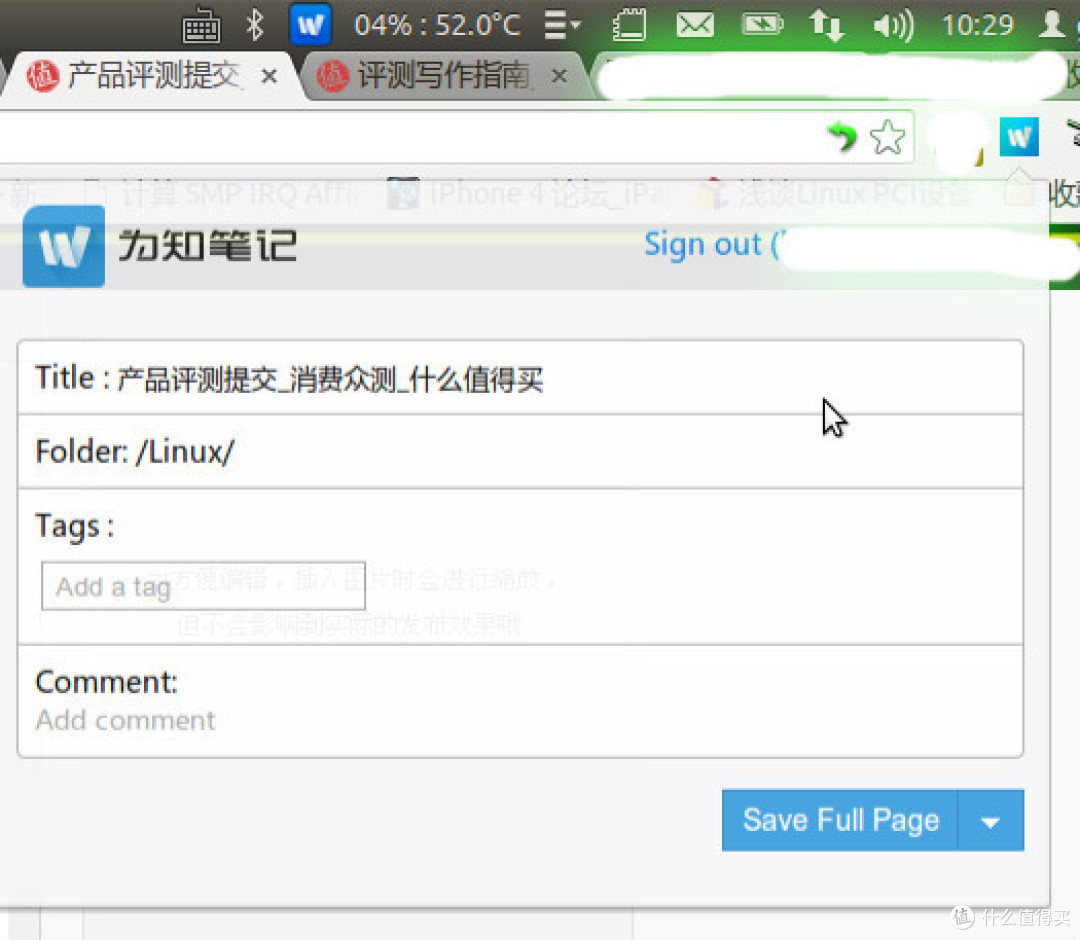
Task: Close the 评测写作指南 tab
Action: click(x=559, y=76)
